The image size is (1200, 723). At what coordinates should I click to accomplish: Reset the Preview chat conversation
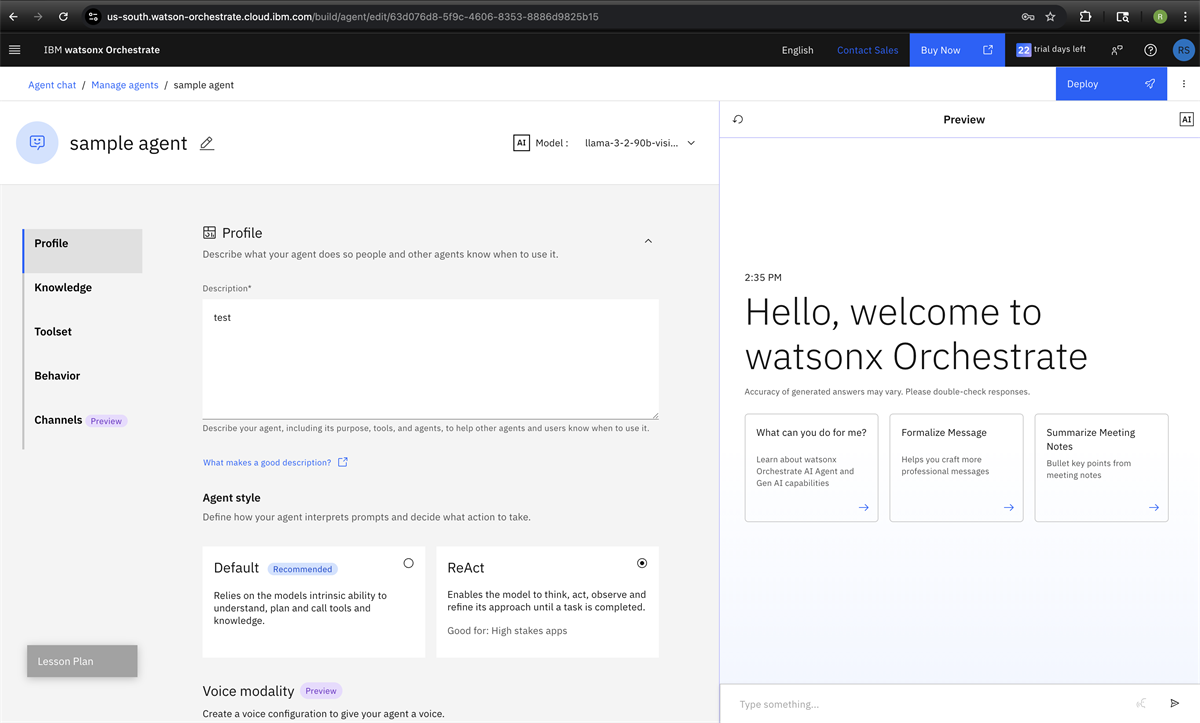pos(738,119)
